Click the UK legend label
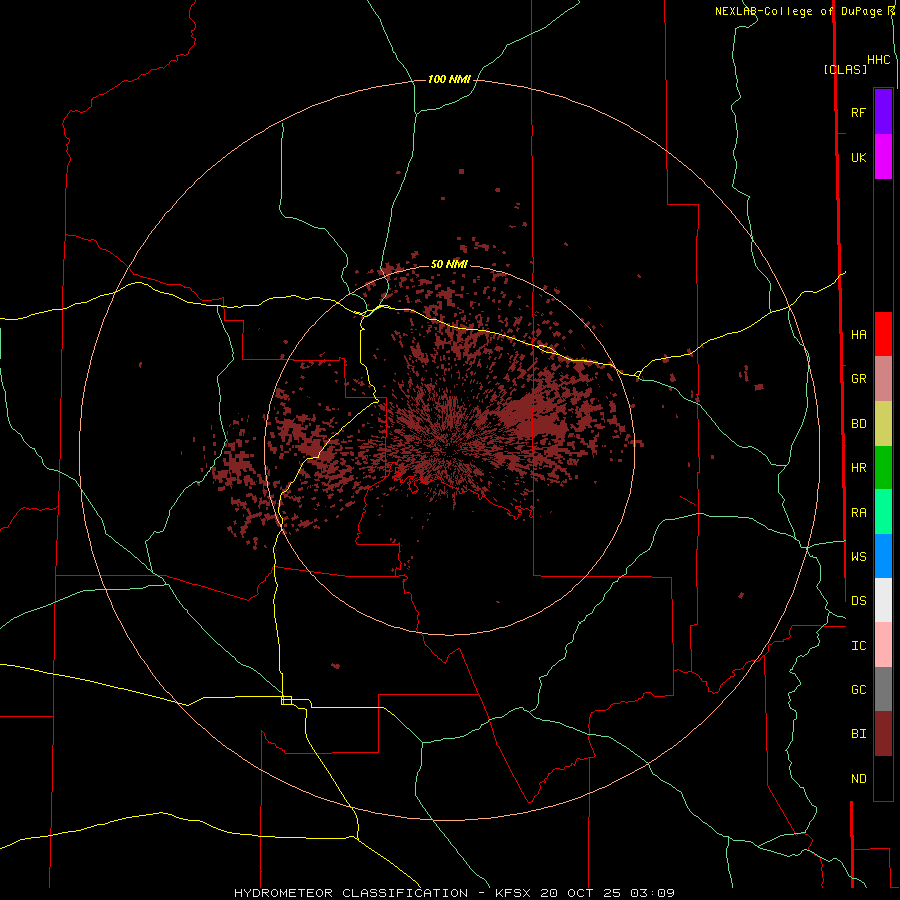Screen dimensions: 900x900 858,157
